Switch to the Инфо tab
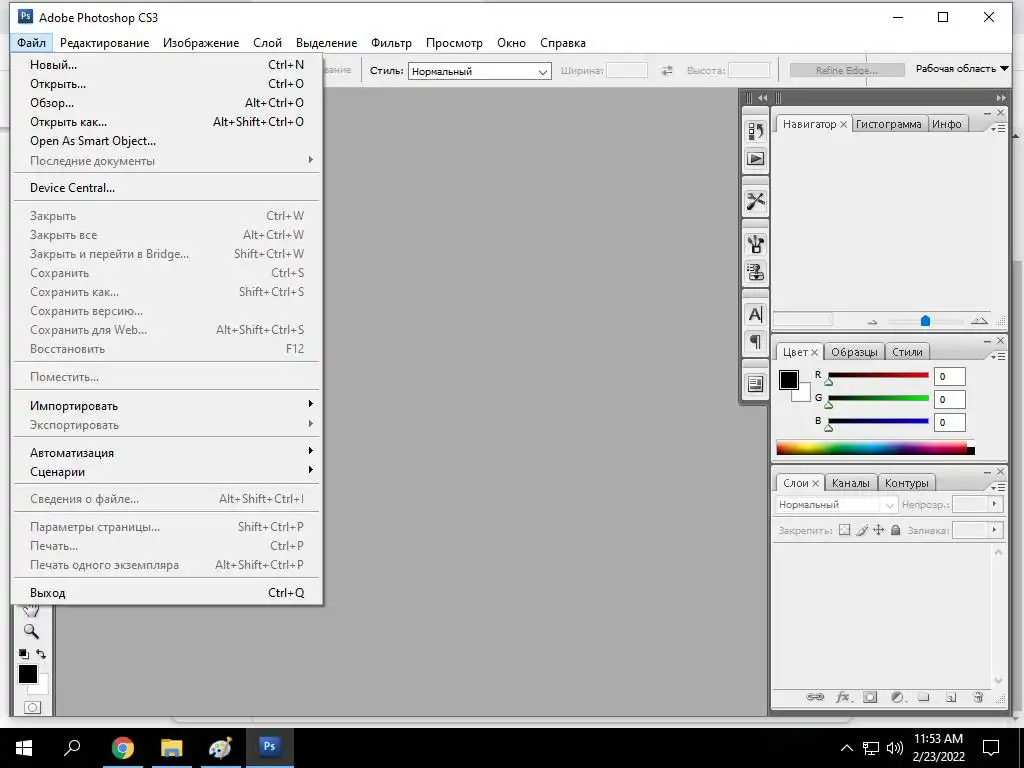 (x=946, y=124)
